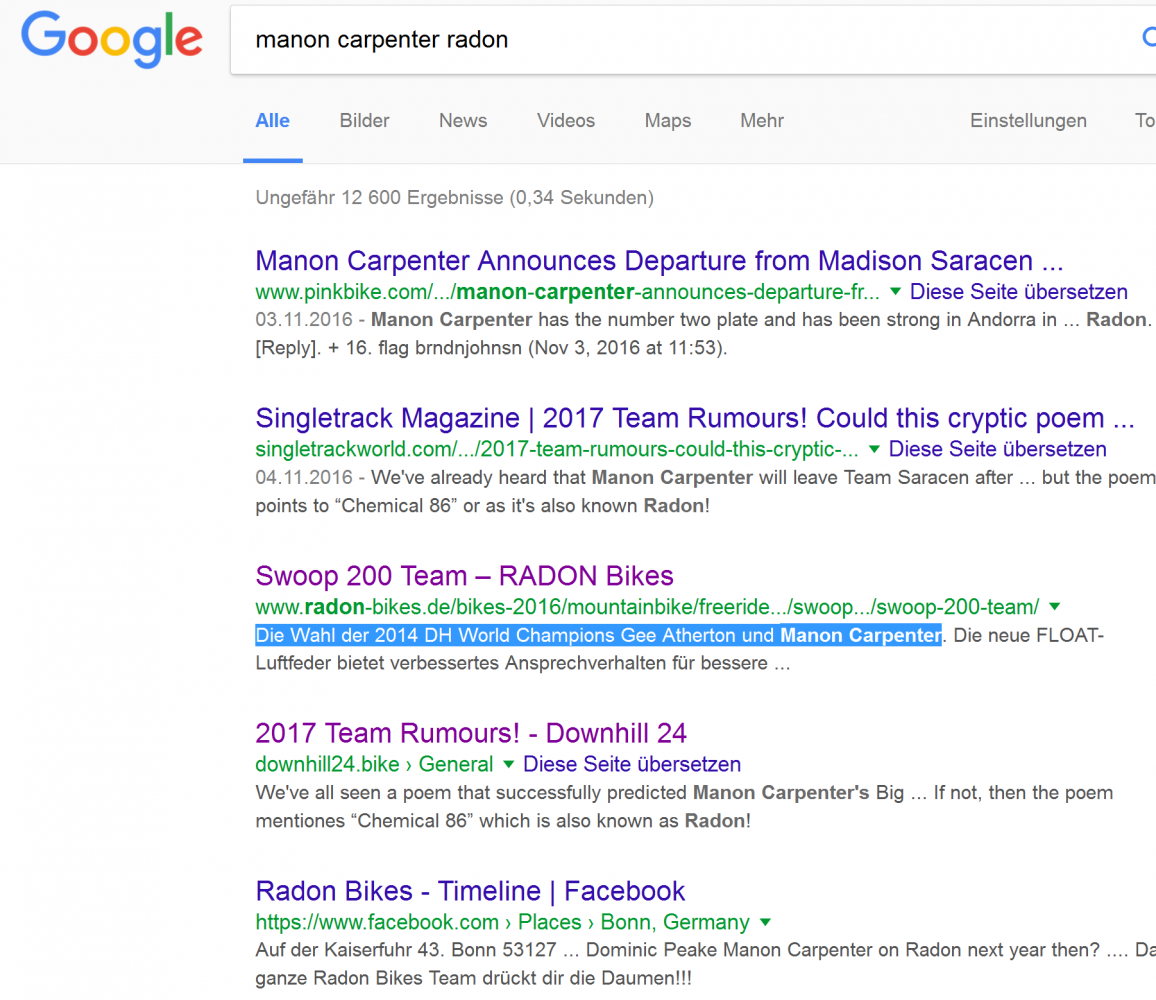Click the Google logo
The height and width of the screenshot is (1000, 1156).
[111, 39]
